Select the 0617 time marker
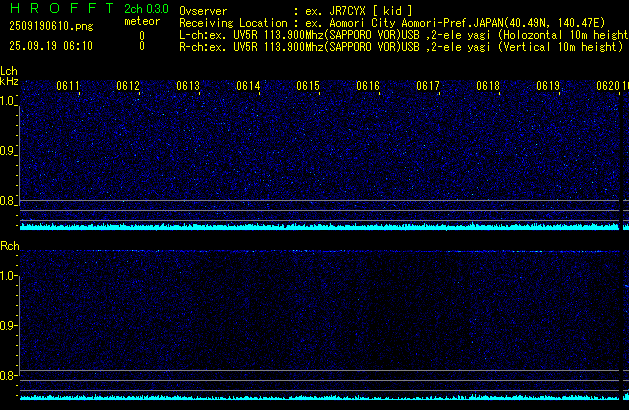Viewport: 629px width, 410px height. click(428, 87)
